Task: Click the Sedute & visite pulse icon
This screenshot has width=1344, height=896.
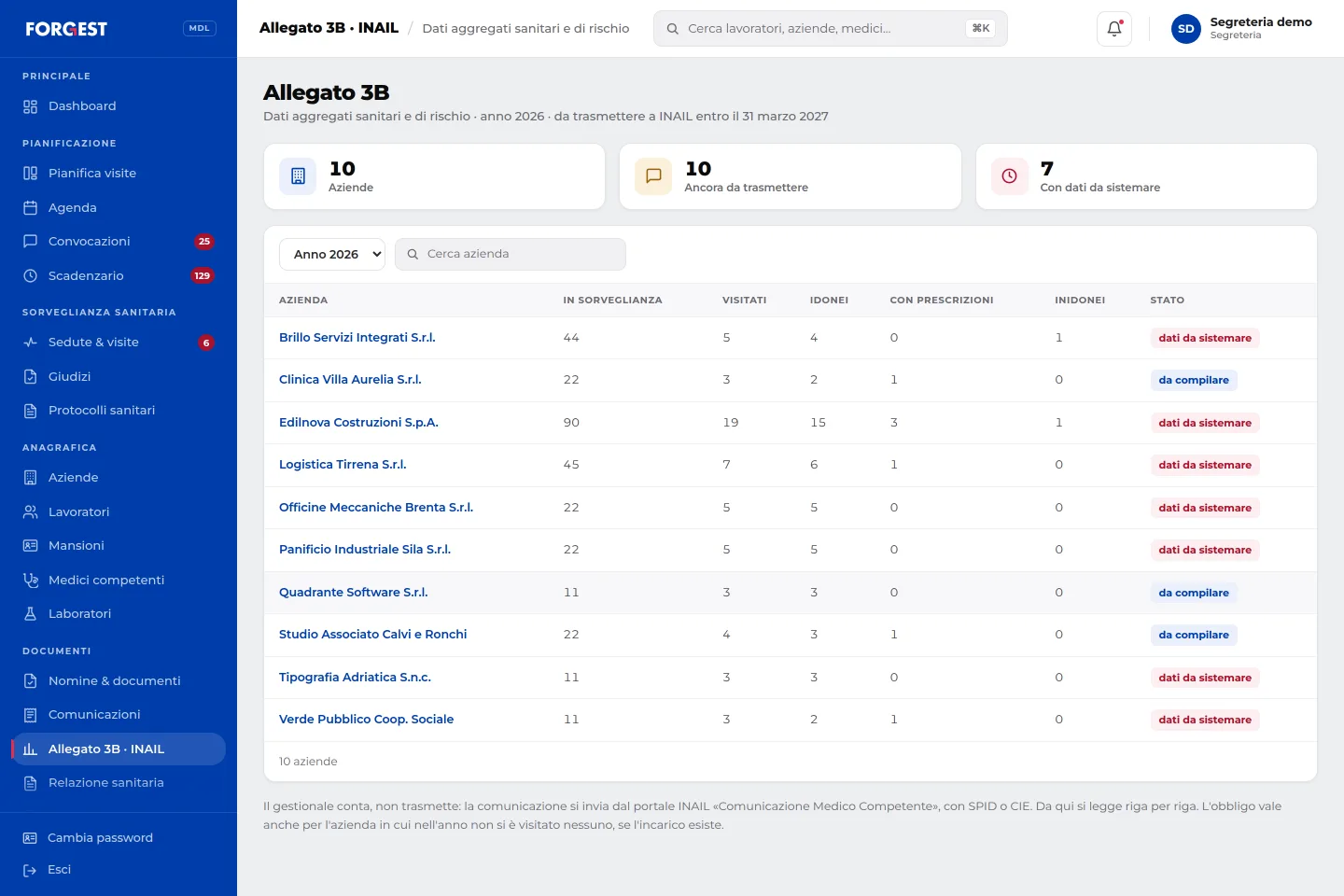Action: [30, 343]
